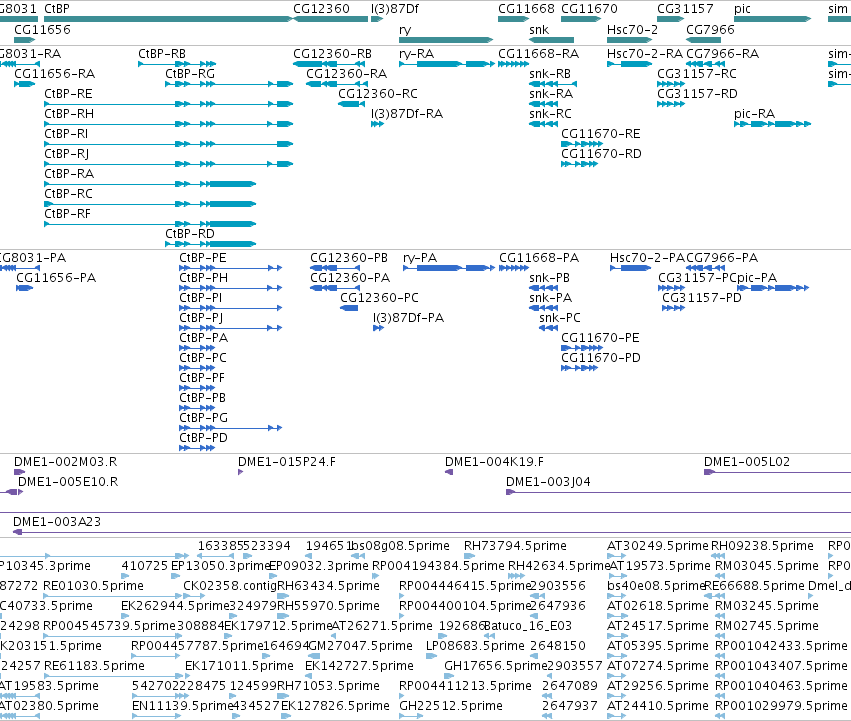Viewport: 851px width, 721px height.
Task: Click the ry gene feature
Action: tap(446, 40)
